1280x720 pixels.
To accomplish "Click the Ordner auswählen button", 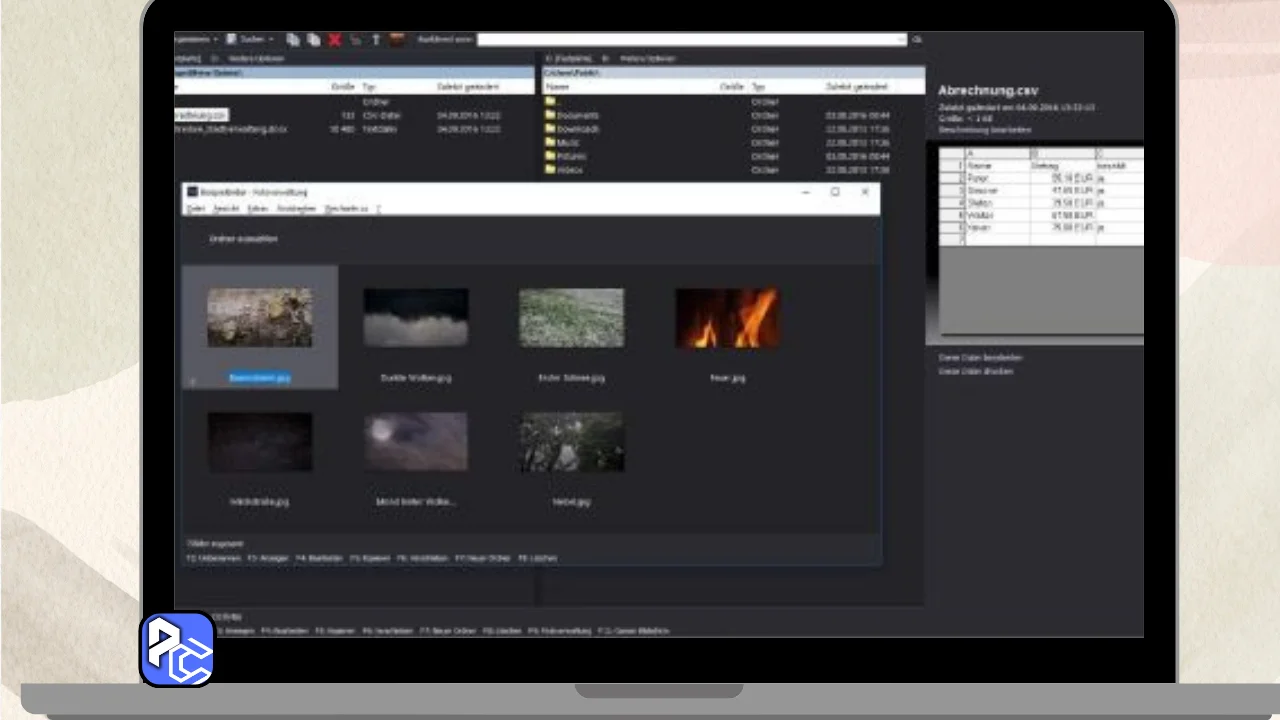I will [x=243, y=239].
